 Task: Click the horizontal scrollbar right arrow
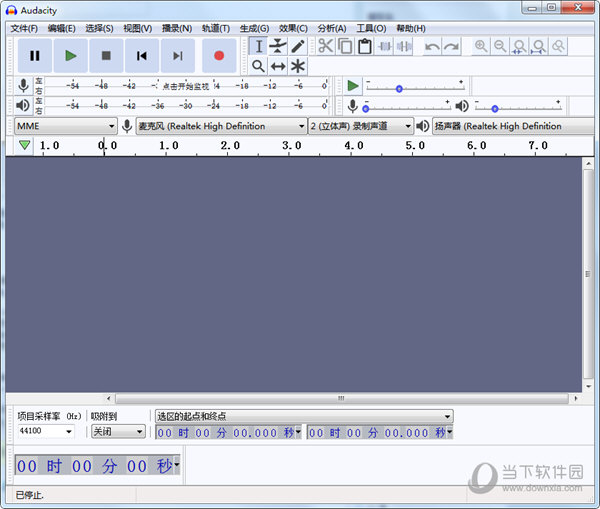pos(576,398)
